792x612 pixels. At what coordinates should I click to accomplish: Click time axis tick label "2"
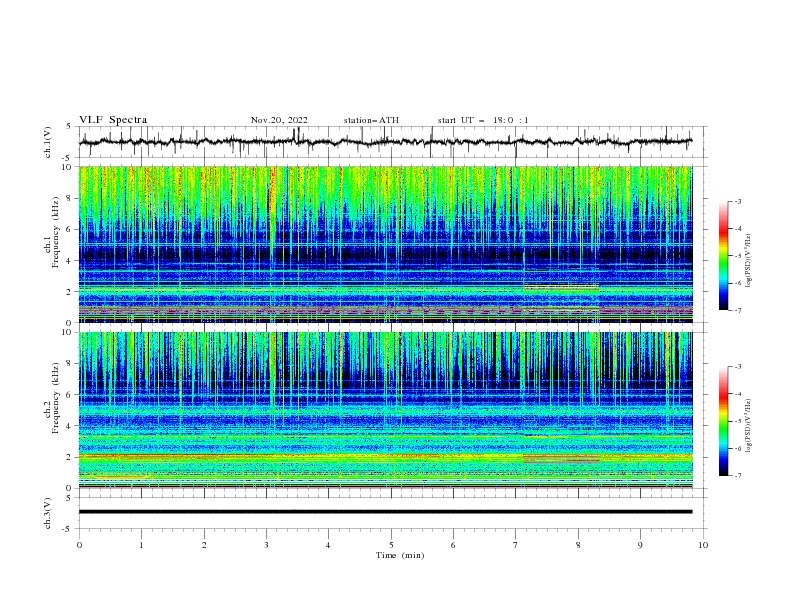coord(204,545)
